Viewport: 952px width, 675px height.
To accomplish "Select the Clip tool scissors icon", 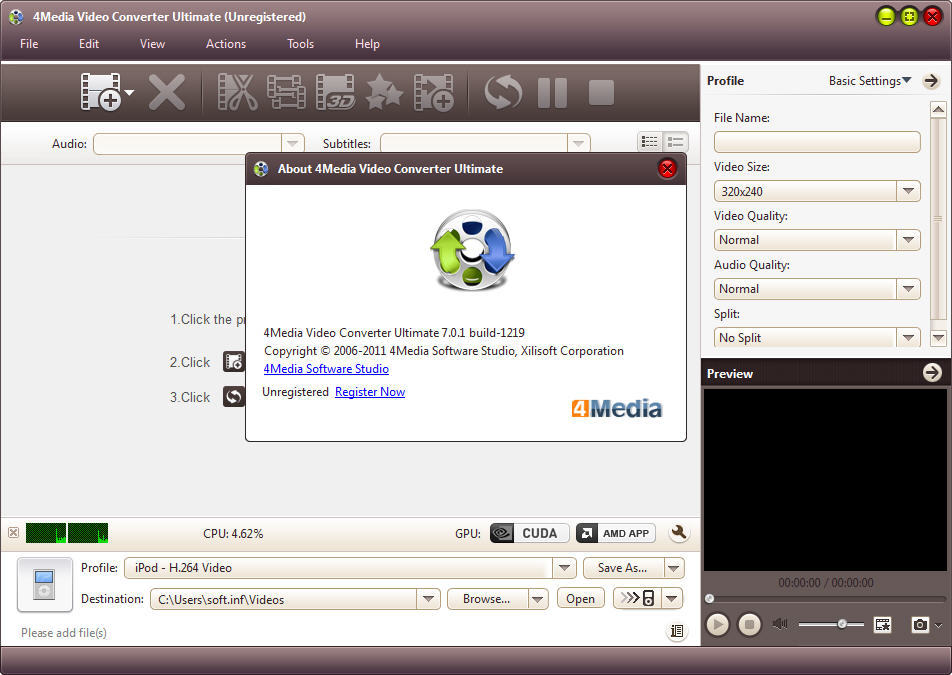I will (235, 92).
